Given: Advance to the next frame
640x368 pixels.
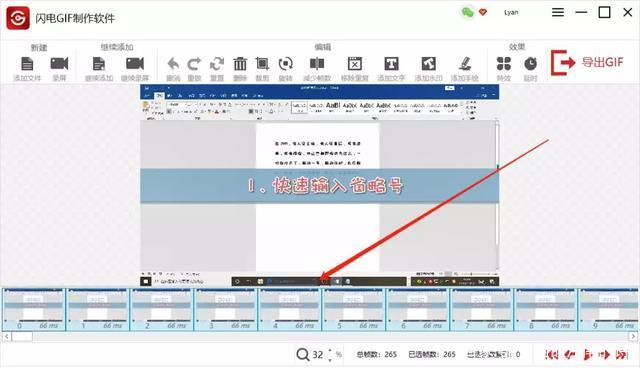Looking at the screenshot, I should coord(604,355).
